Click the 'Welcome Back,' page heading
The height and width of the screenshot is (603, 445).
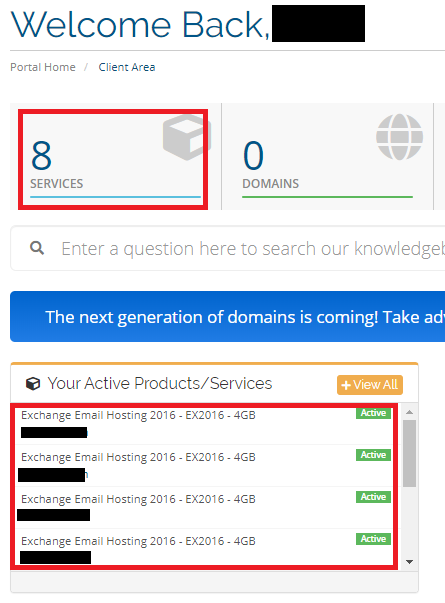140,25
